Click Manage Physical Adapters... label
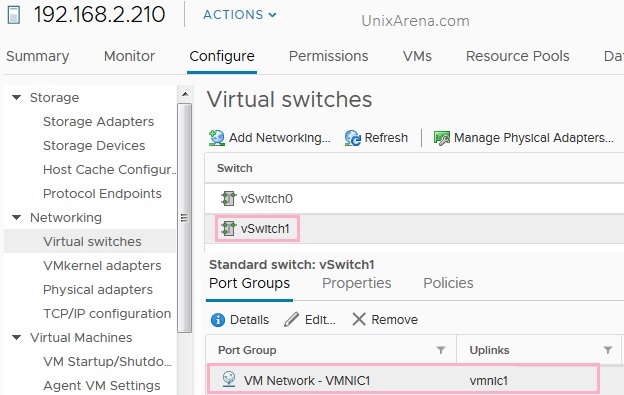624x395 pixels. [534, 138]
